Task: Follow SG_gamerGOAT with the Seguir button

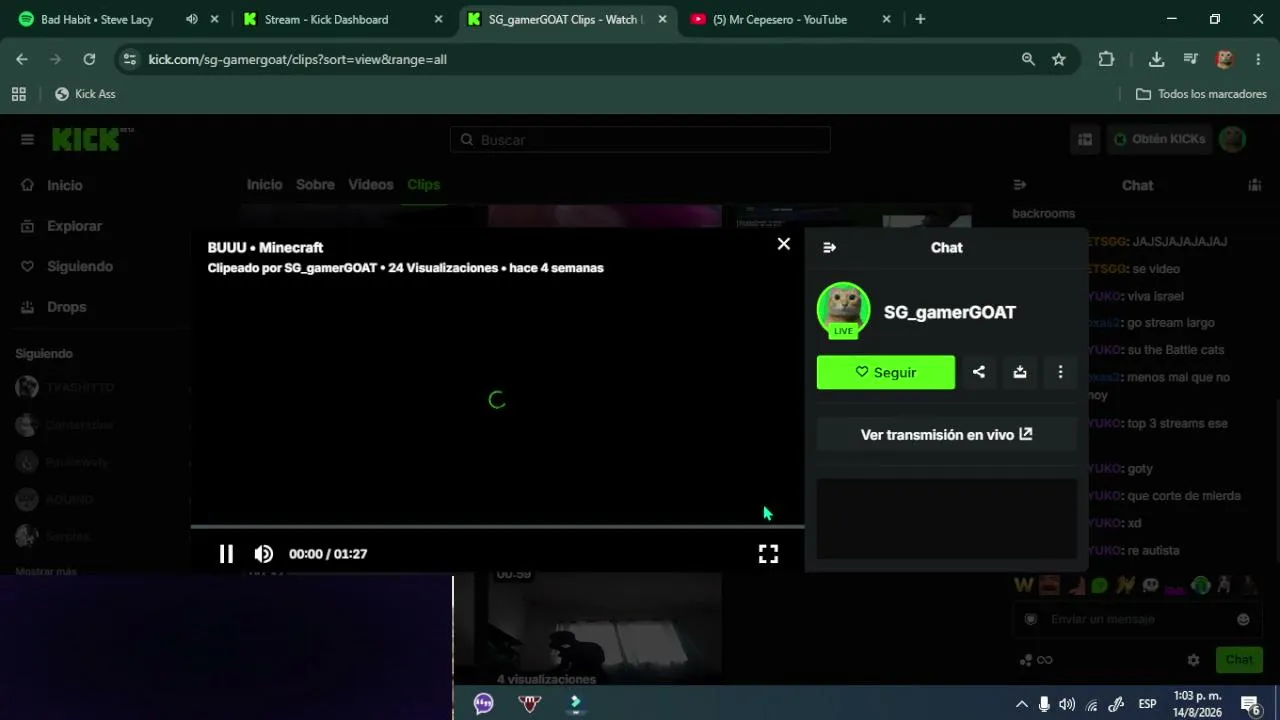Action: tap(886, 372)
